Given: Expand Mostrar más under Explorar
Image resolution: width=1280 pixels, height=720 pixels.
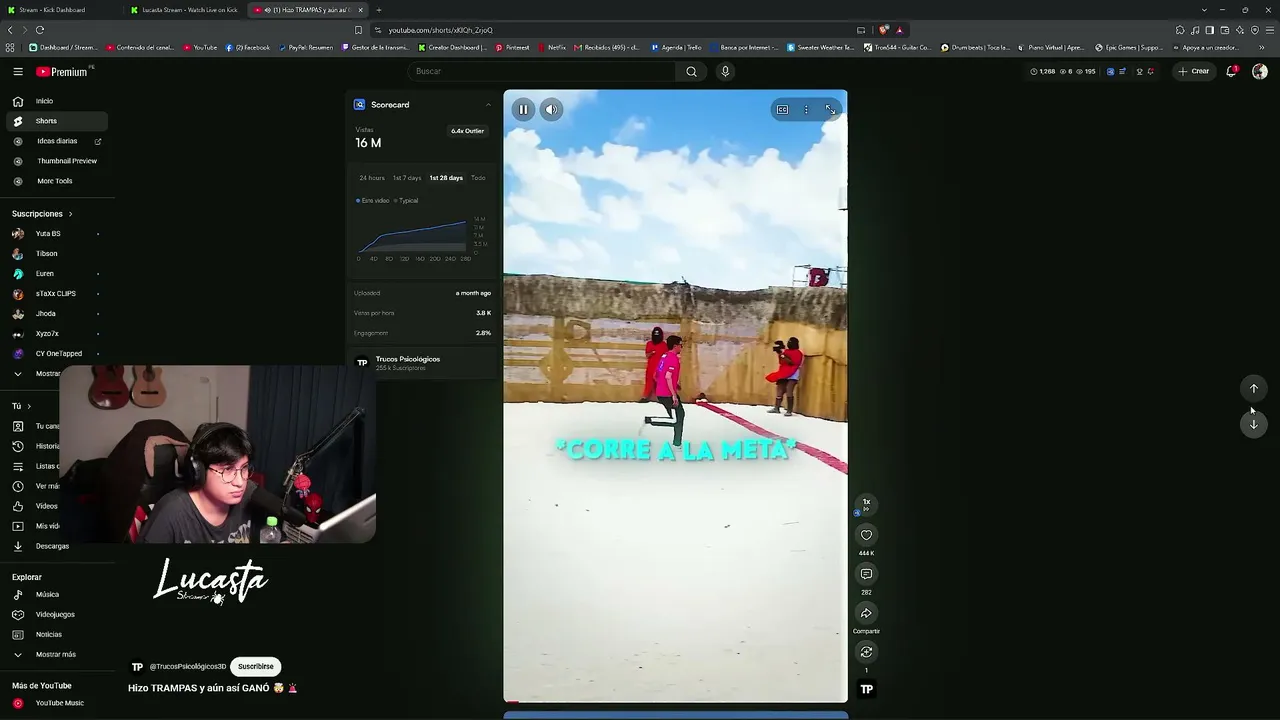Looking at the screenshot, I should (x=56, y=655).
